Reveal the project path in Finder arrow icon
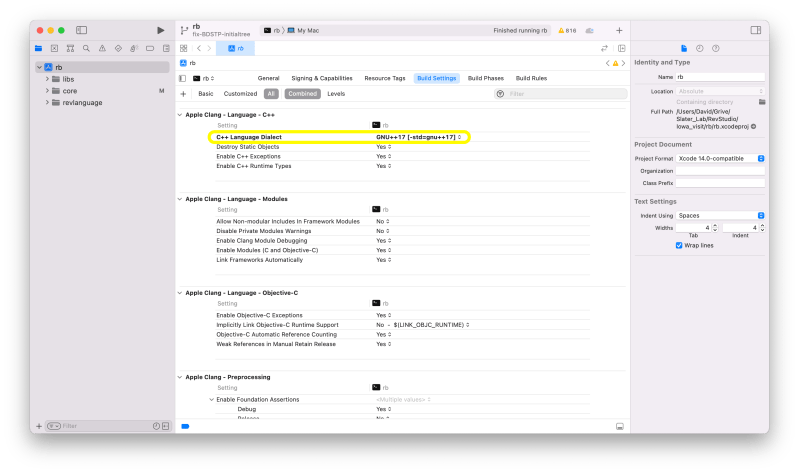The image size is (799, 473). [x=753, y=126]
